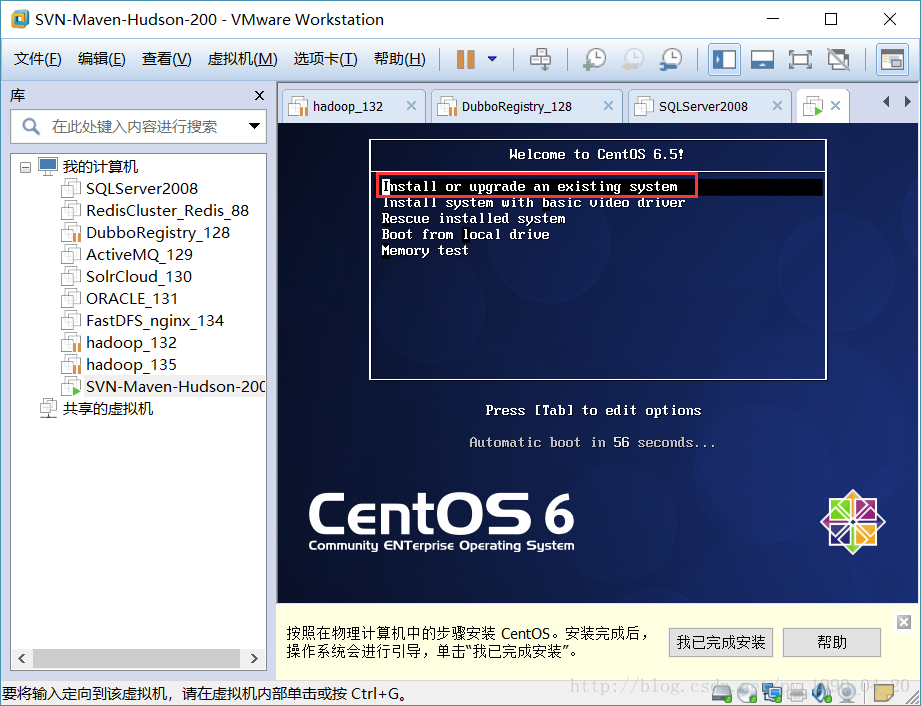Click the CD/DVD drive status bar icon
This screenshot has width=921, height=706.
click(747, 694)
